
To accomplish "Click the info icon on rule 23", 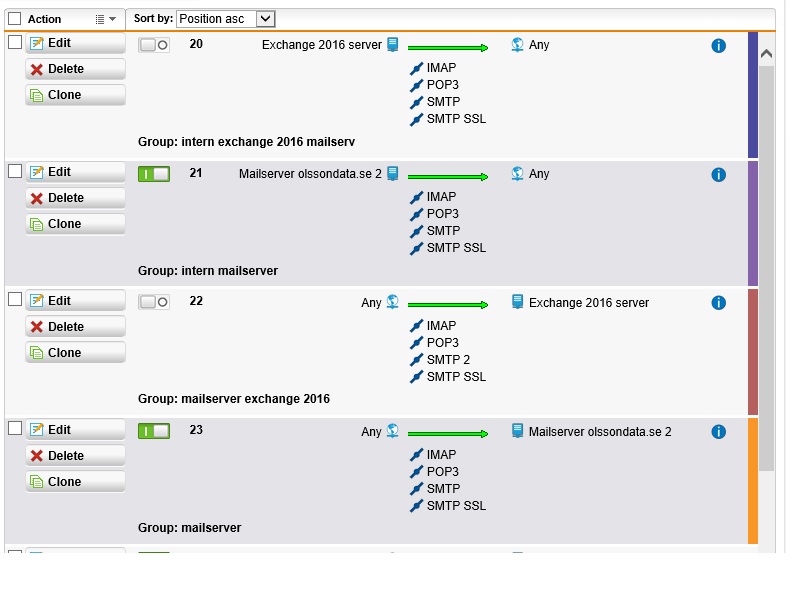I will pos(718,432).
